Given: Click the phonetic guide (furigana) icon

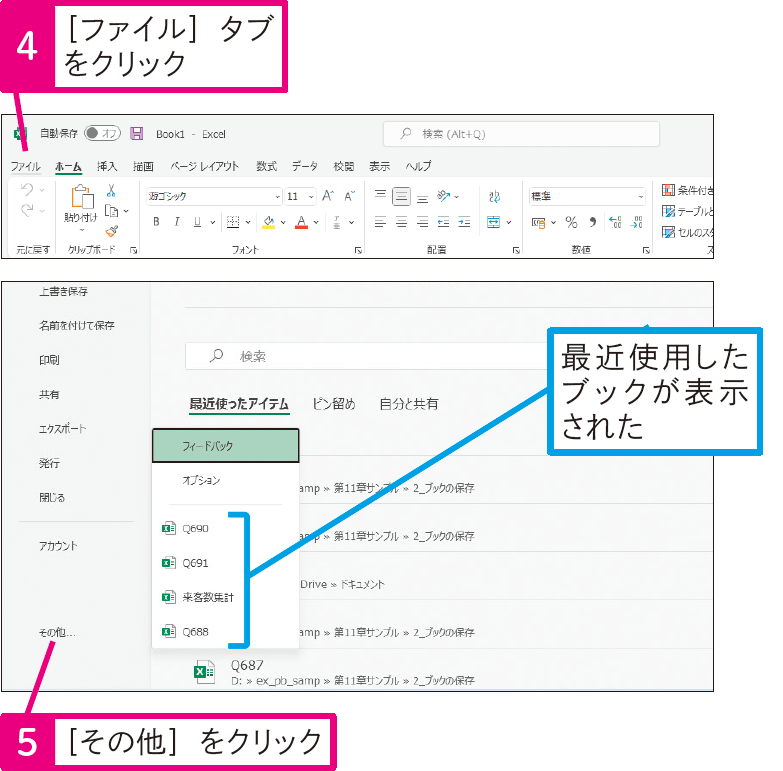Looking at the screenshot, I should (337, 222).
